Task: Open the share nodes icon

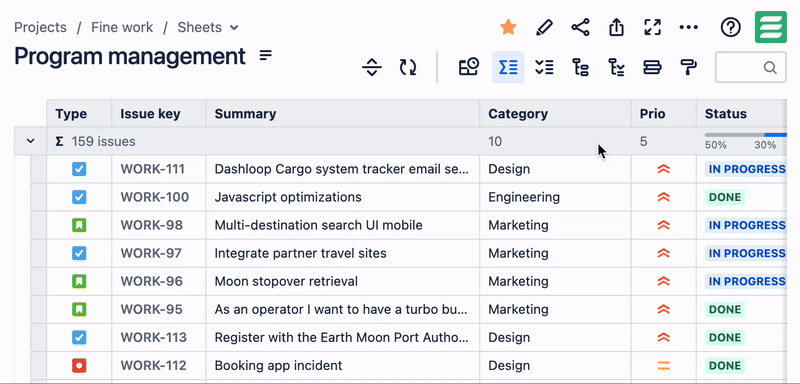Action: [580, 27]
